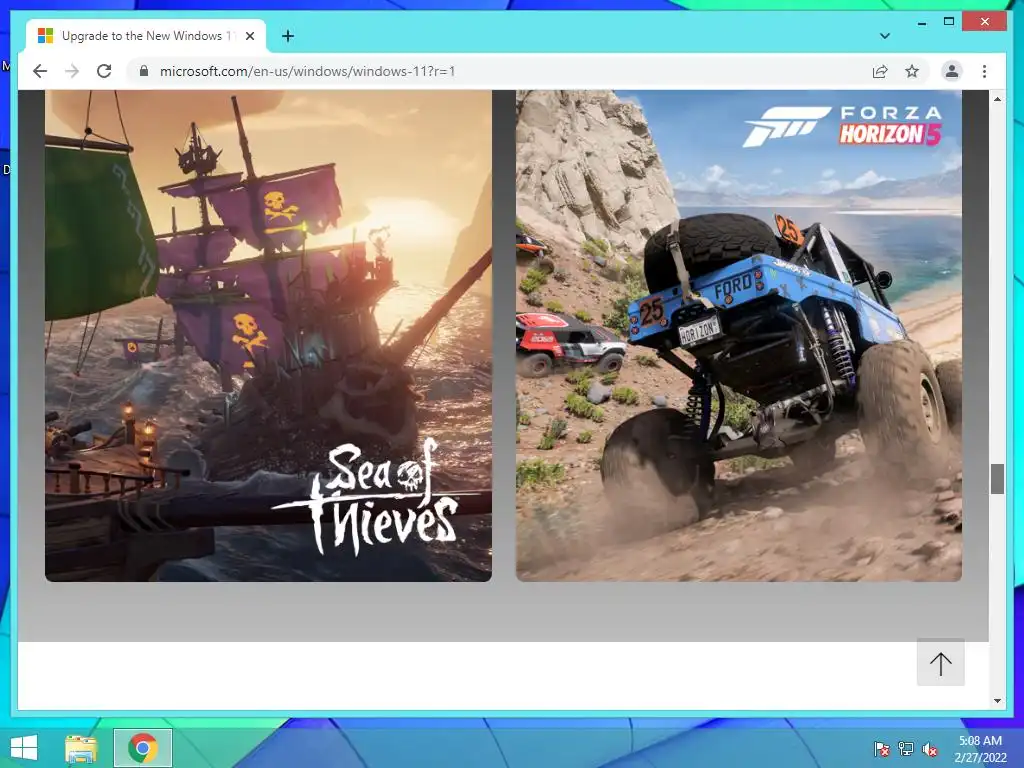Screen dimensions: 1024x768
Task: Maximize the Chrome window
Action: pos(949,22)
